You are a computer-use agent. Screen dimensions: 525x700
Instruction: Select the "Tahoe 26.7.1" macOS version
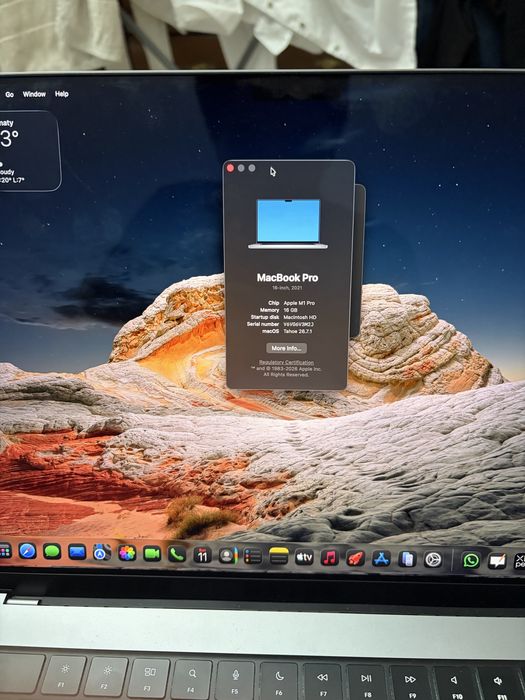tap(298, 331)
